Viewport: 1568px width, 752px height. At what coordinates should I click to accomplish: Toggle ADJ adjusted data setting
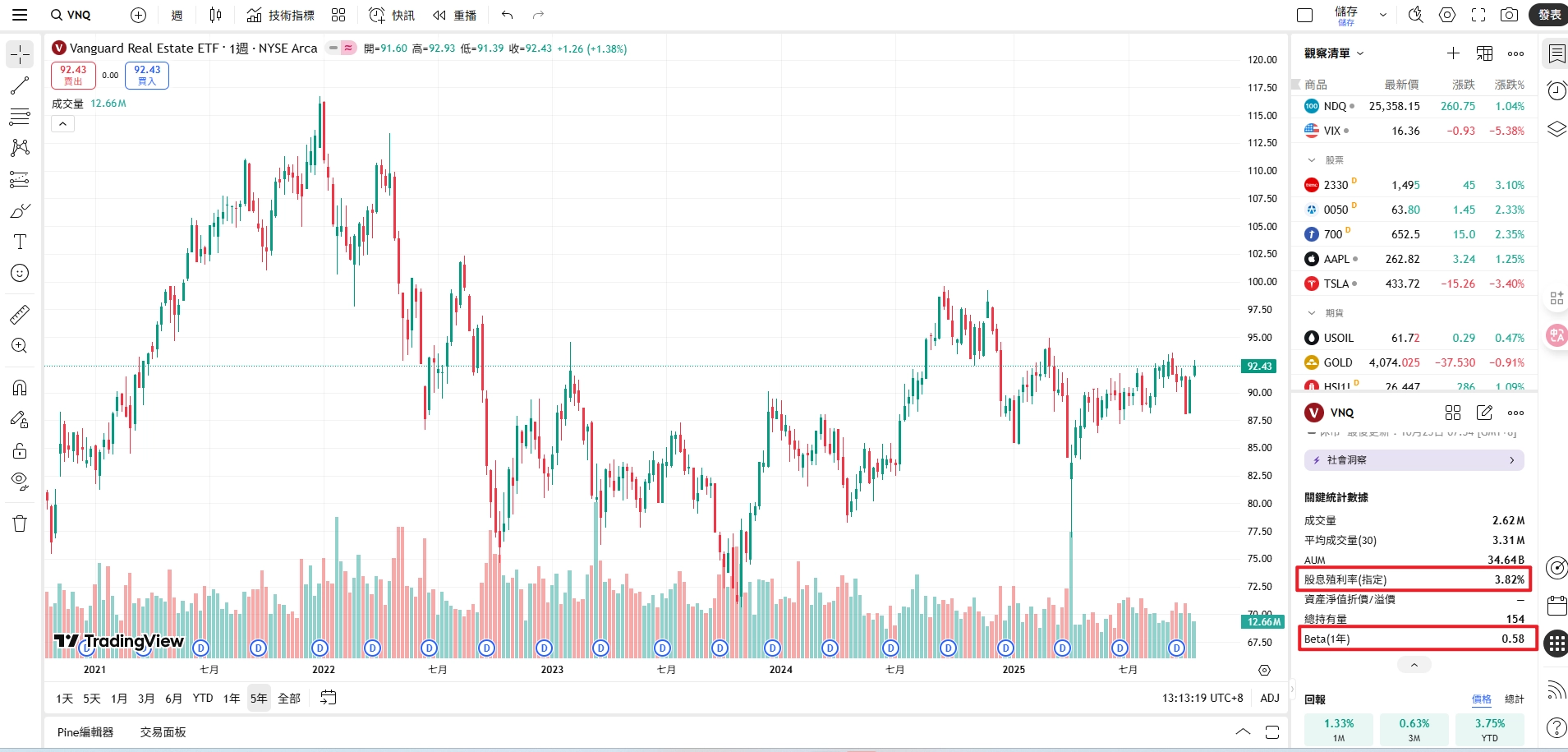pyautogui.click(x=1270, y=698)
